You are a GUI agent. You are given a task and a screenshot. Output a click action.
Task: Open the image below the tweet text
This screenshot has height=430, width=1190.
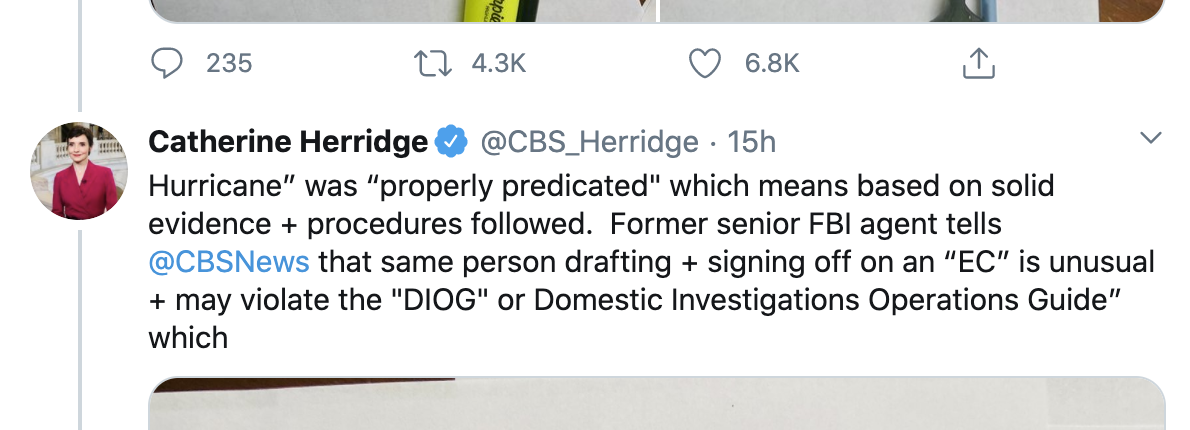coord(656,403)
